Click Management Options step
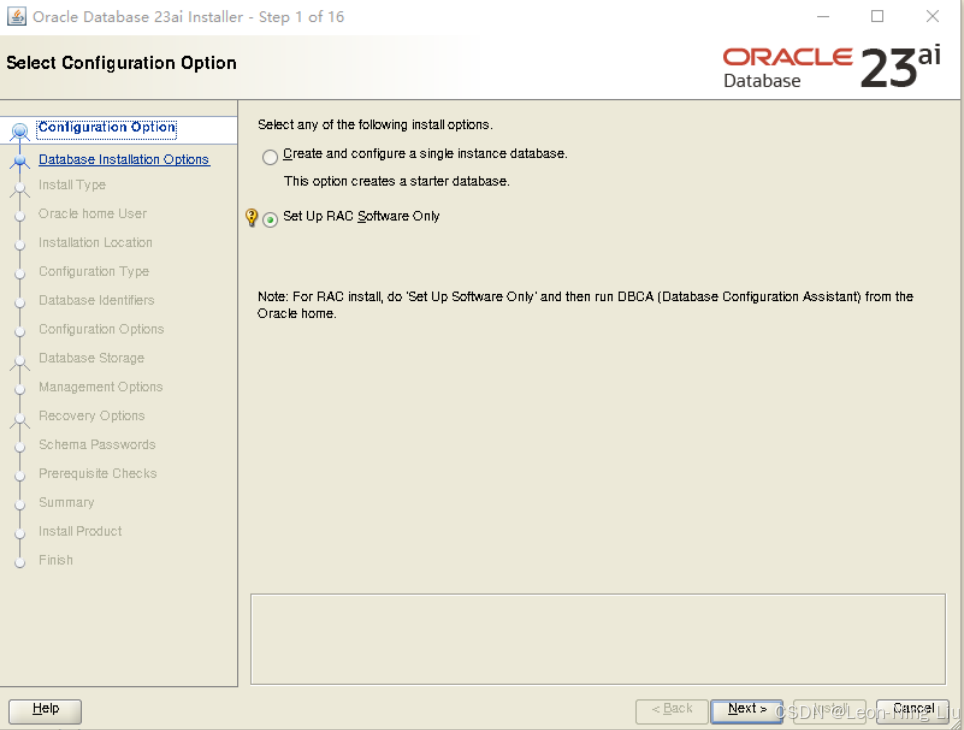The image size is (964, 730). click(x=100, y=387)
